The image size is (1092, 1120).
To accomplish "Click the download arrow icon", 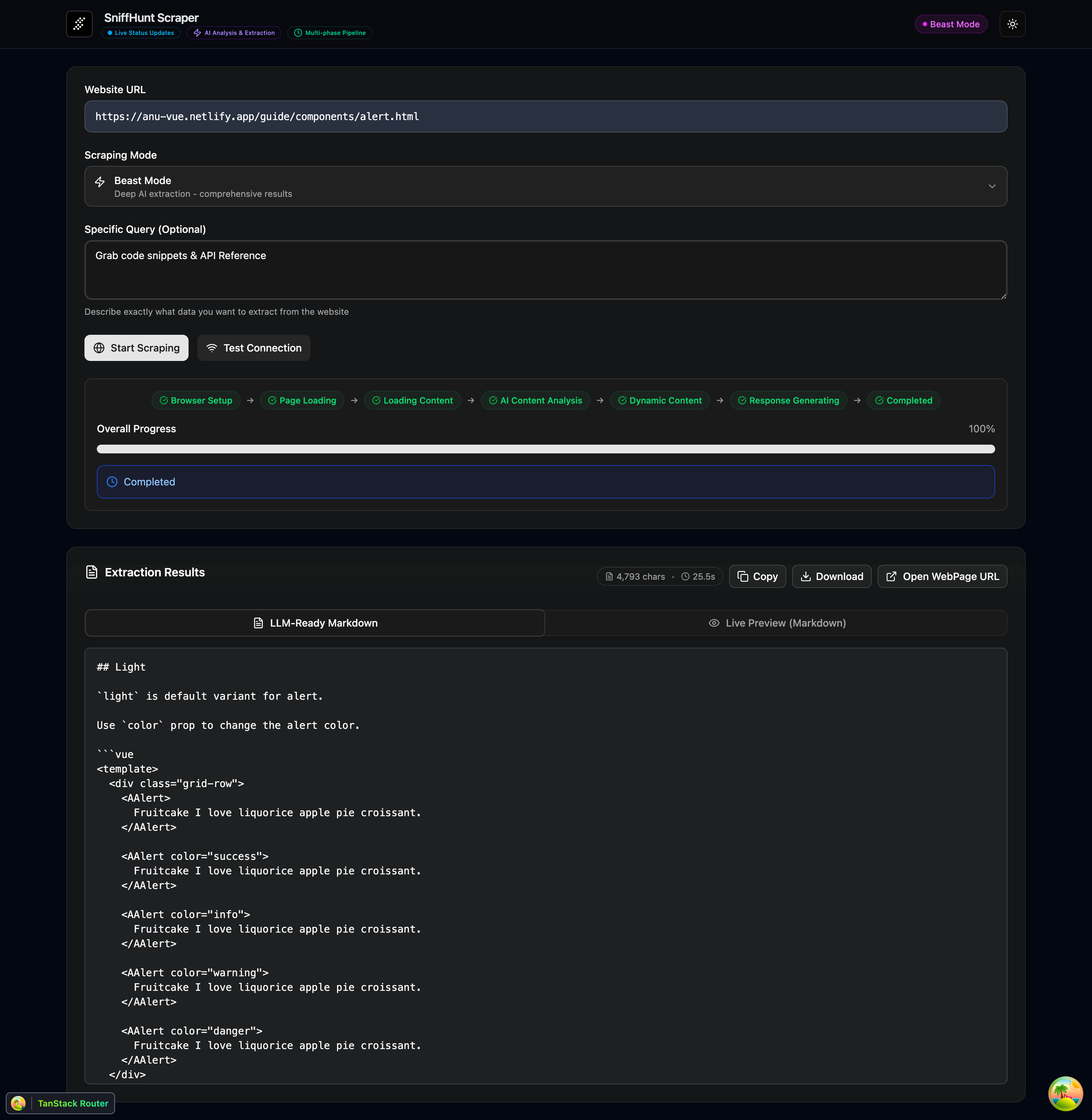I will click(x=806, y=577).
